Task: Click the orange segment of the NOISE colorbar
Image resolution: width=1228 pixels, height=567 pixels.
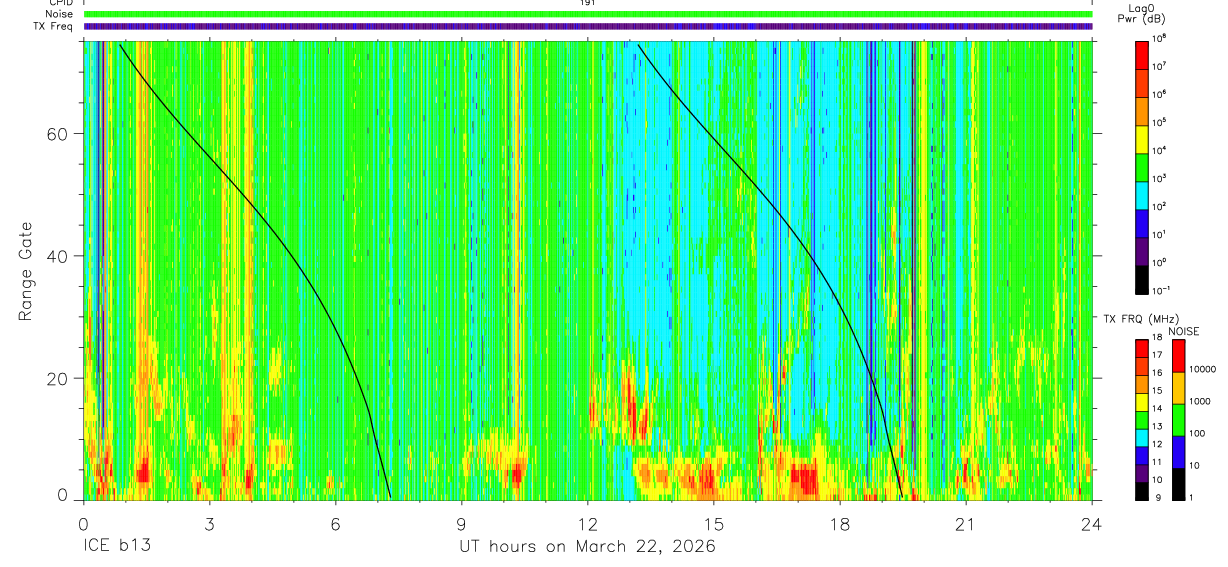Action: [1178, 387]
